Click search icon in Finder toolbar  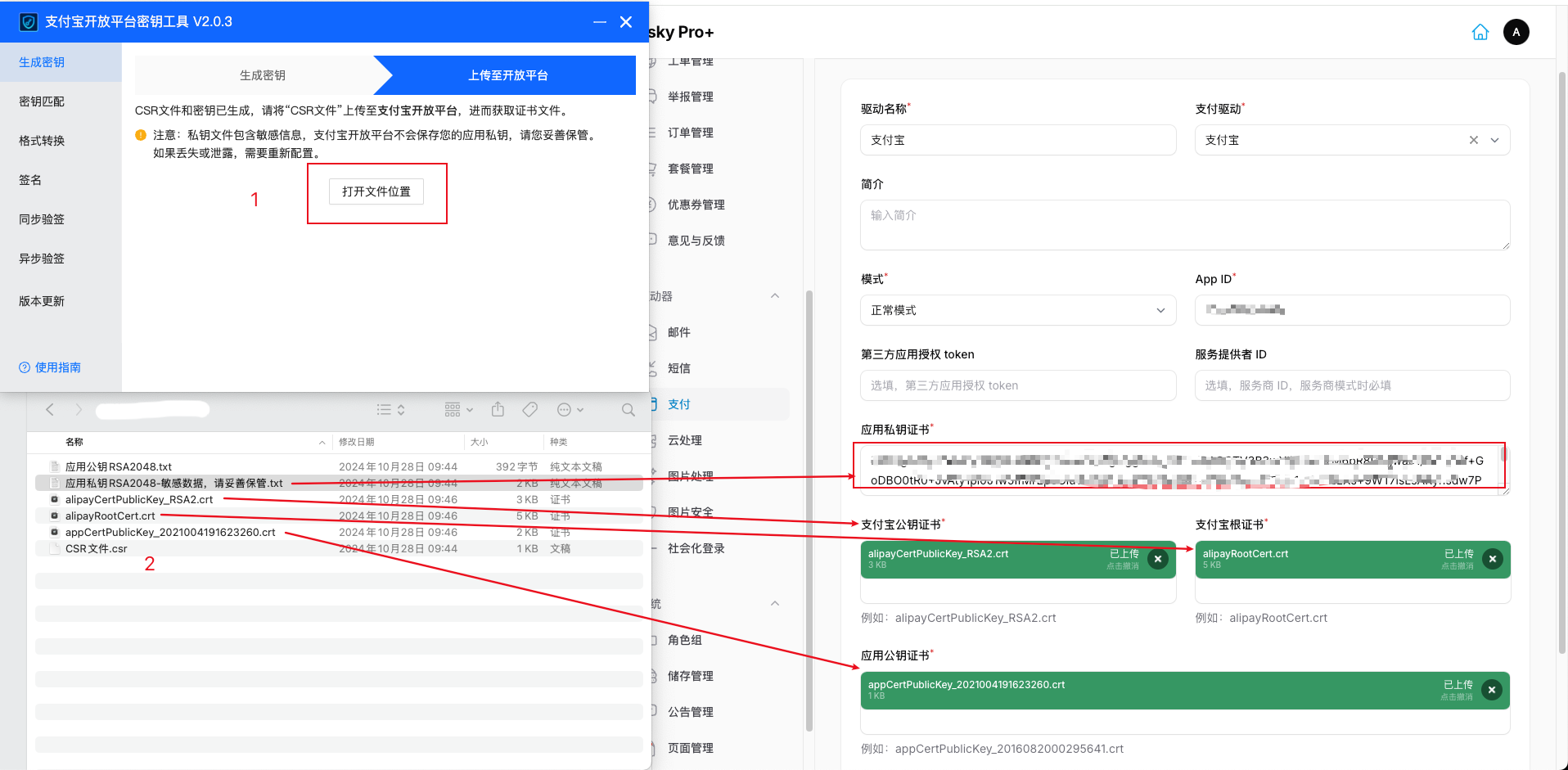[628, 410]
